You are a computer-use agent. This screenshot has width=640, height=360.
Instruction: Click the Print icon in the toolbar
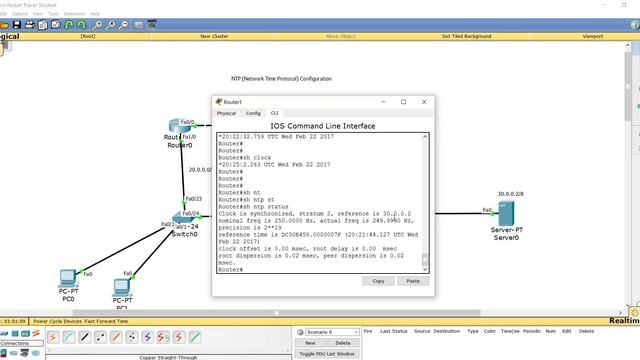(30, 25)
